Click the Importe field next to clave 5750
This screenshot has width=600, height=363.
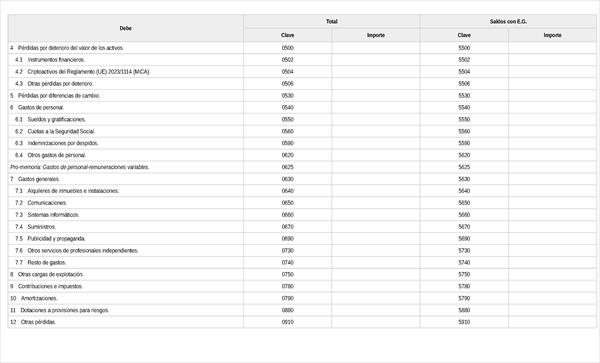[x=552, y=274]
